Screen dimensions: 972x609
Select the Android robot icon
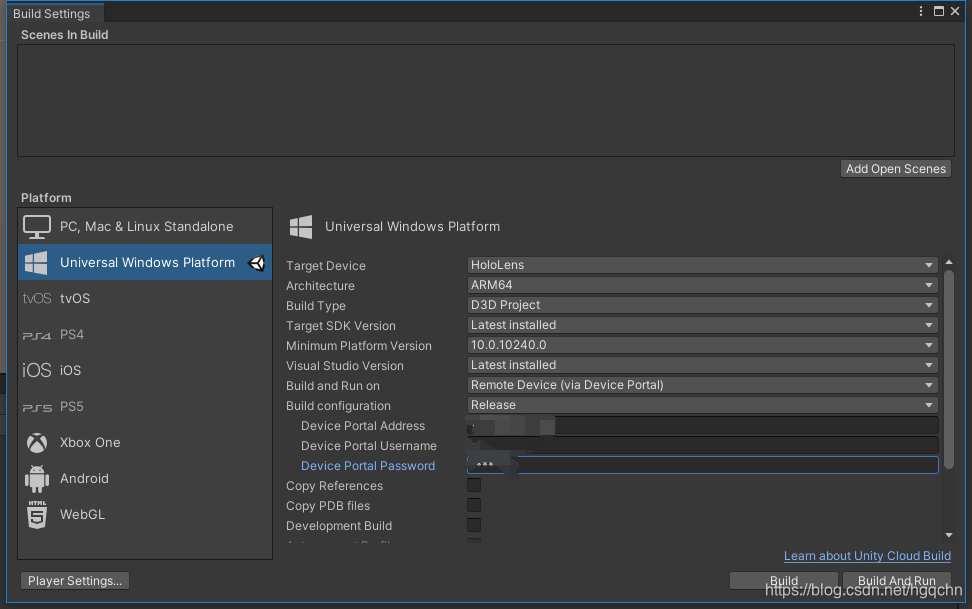37,479
